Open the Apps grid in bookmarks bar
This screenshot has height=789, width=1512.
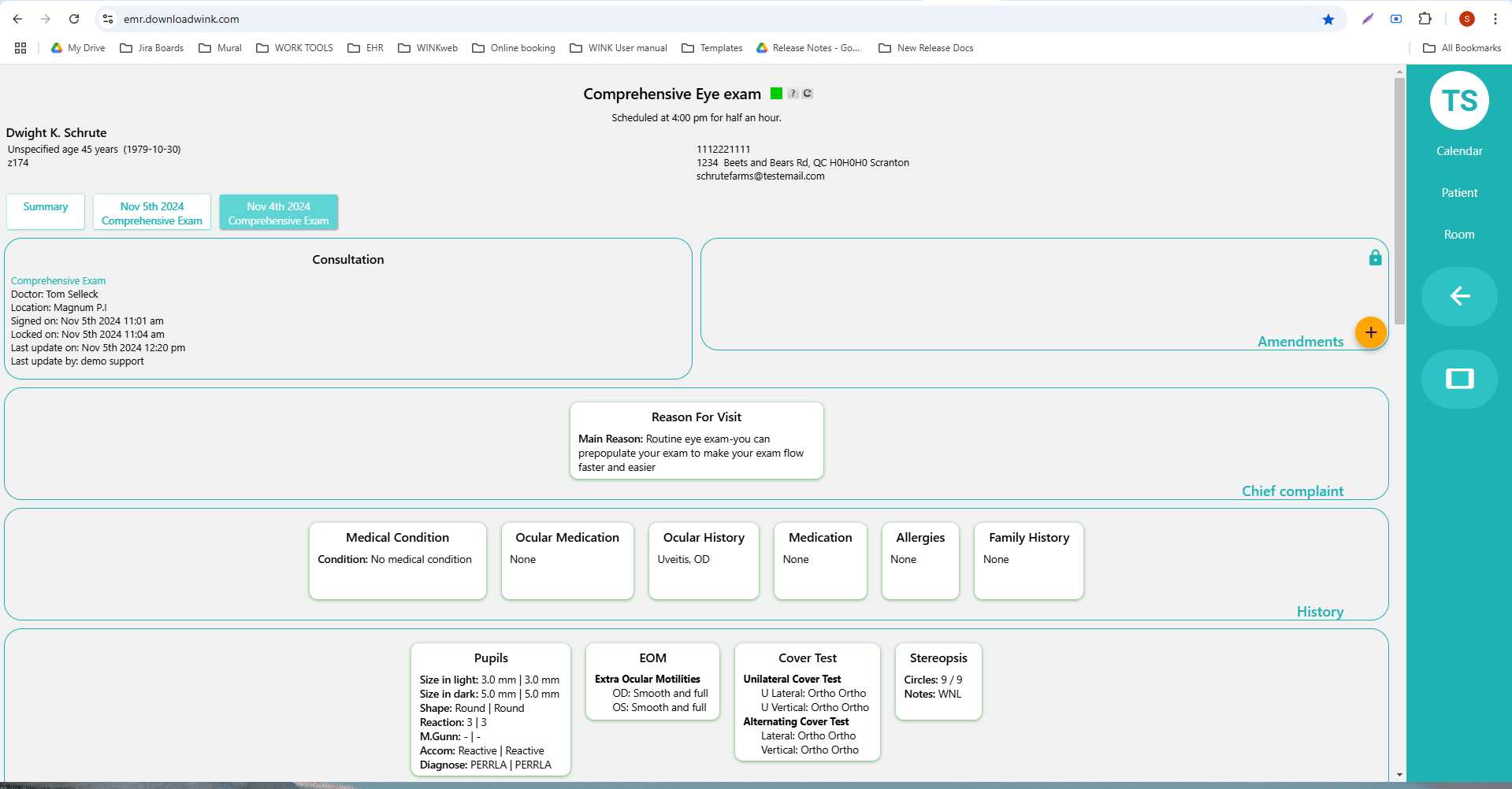pos(20,48)
